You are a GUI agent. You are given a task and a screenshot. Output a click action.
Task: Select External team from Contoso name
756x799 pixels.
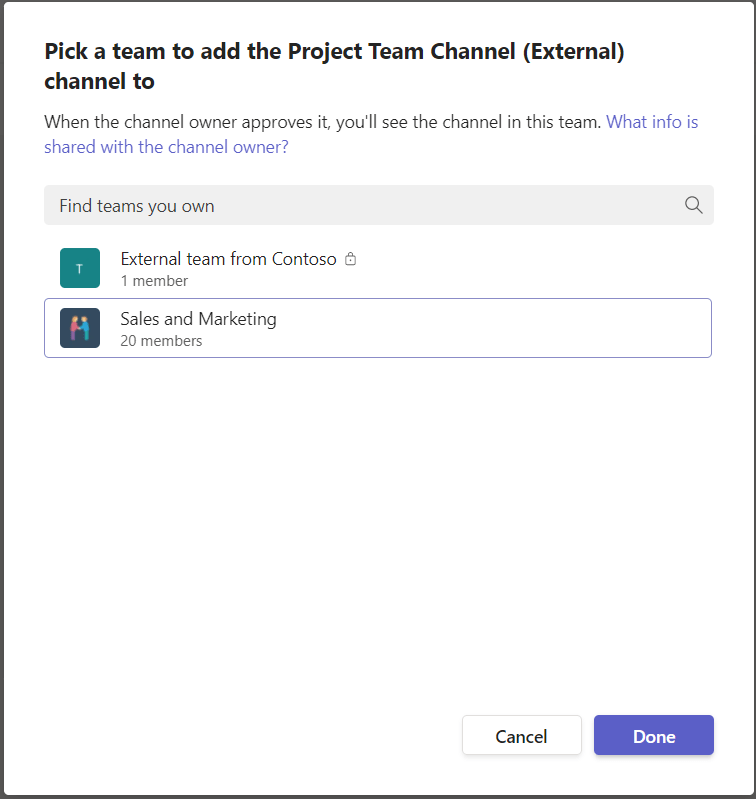(x=228, y=259)
